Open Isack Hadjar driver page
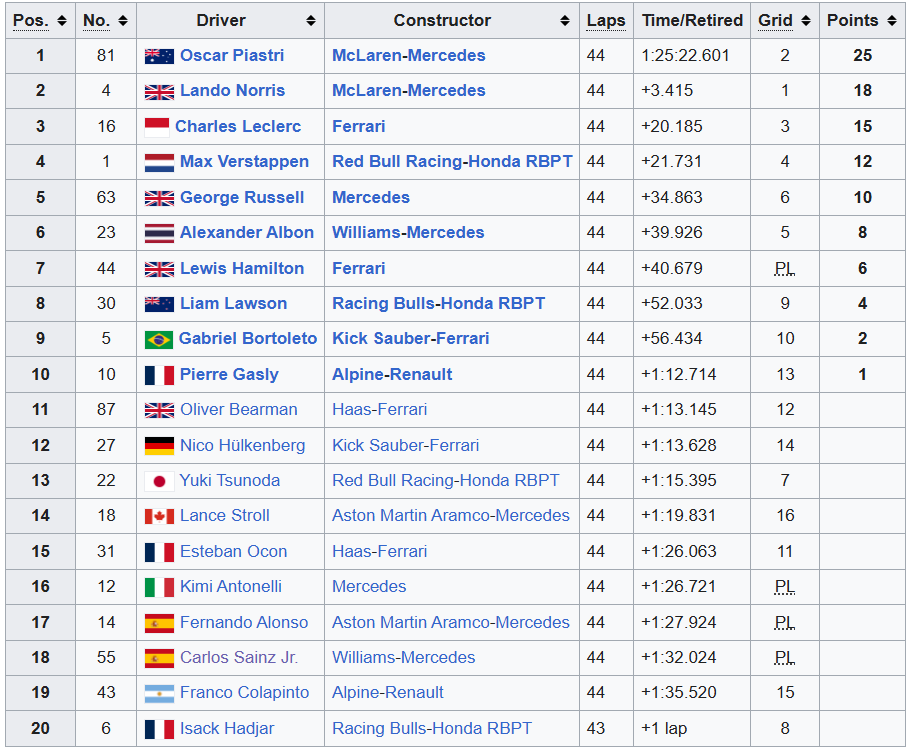 [x=227, y=728]
